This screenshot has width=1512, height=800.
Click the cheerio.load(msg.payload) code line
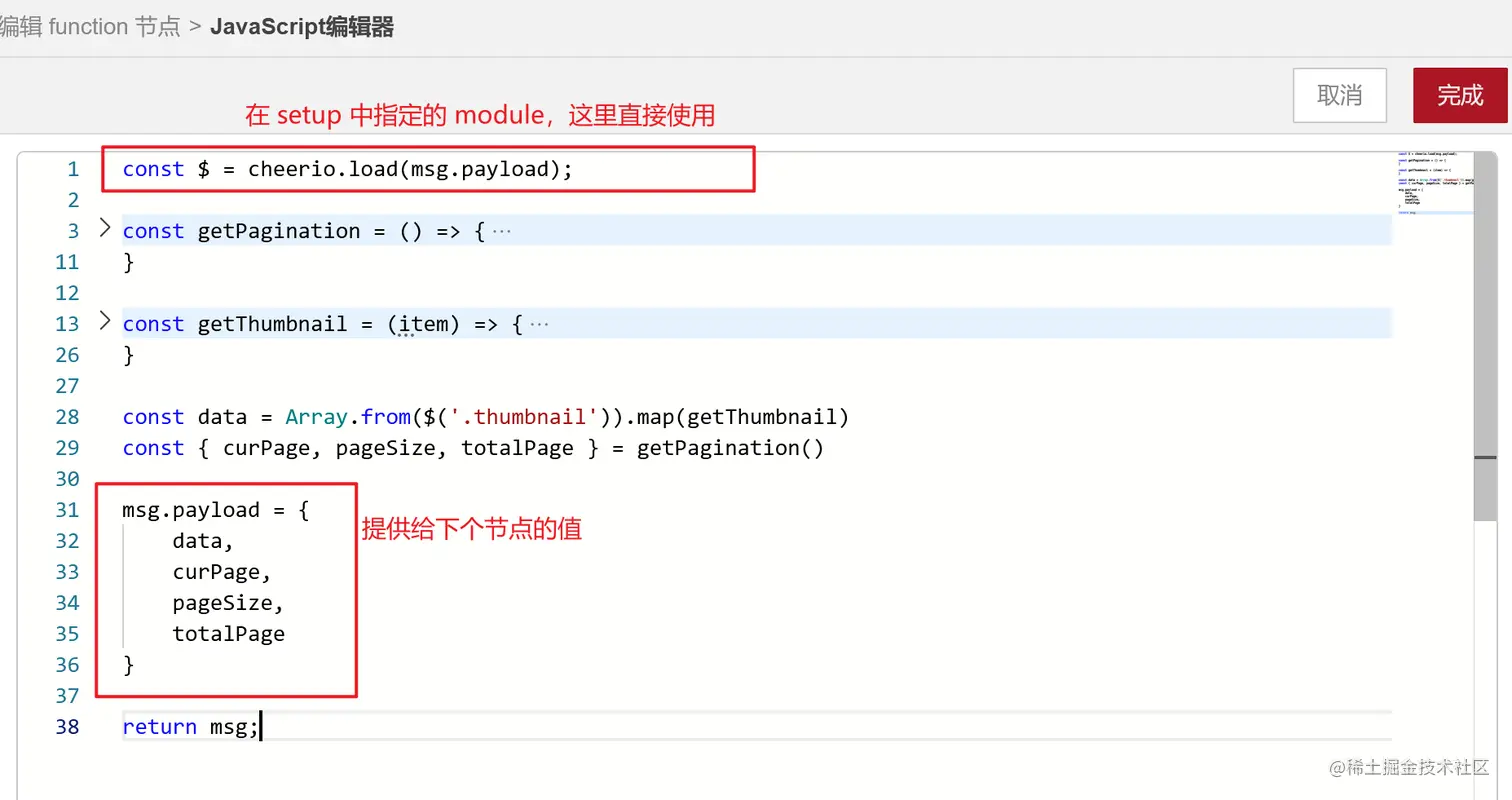(x=348, y=169)
